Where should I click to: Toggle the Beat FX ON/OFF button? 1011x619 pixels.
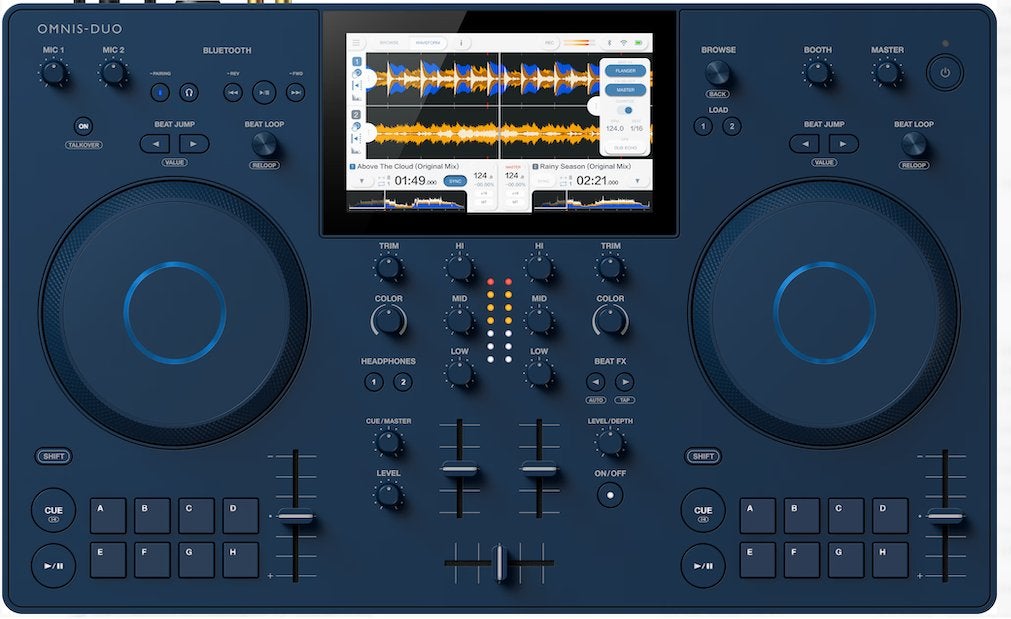[x=610, y=495]
